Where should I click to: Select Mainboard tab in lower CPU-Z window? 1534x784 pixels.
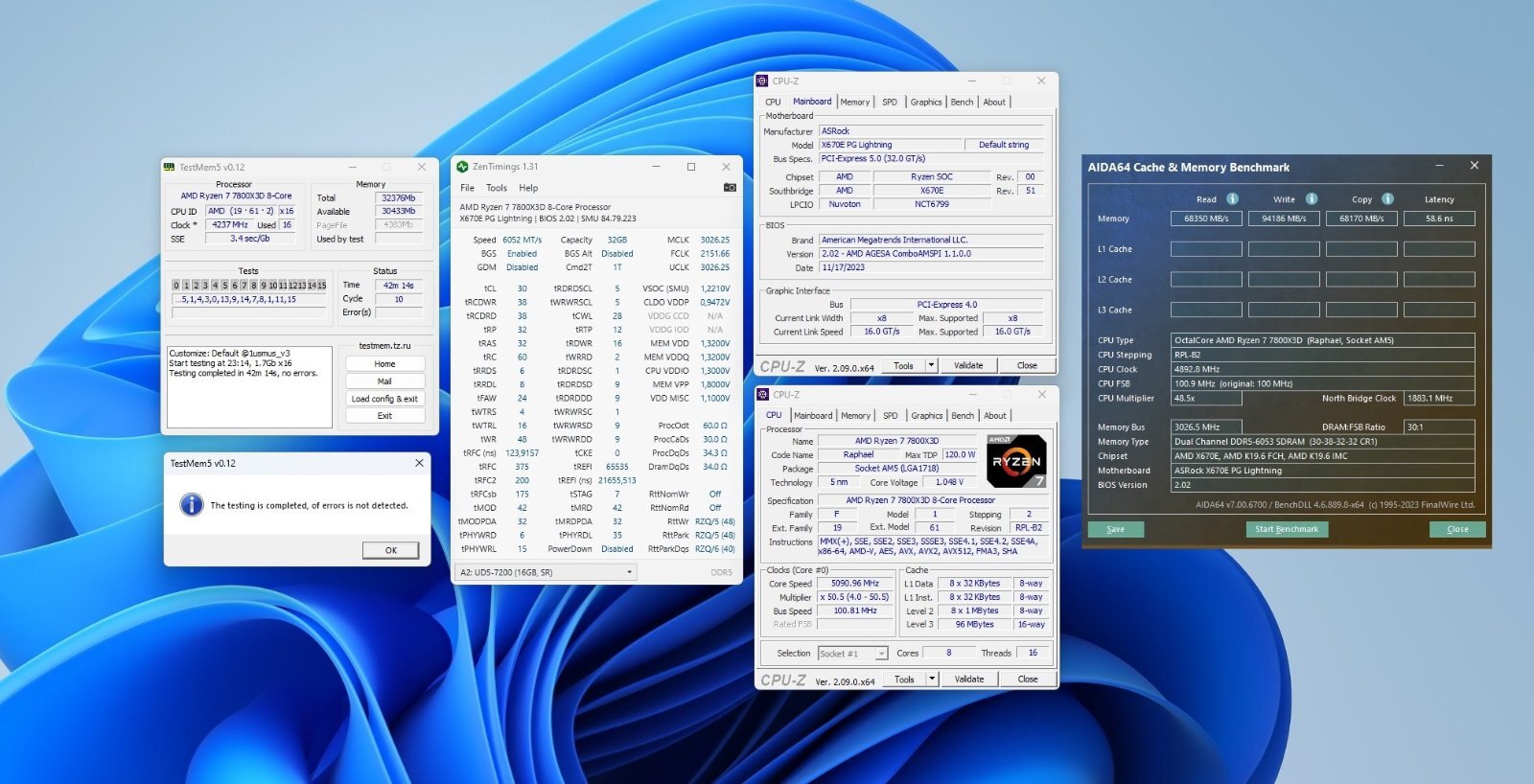tap(813, 416)
